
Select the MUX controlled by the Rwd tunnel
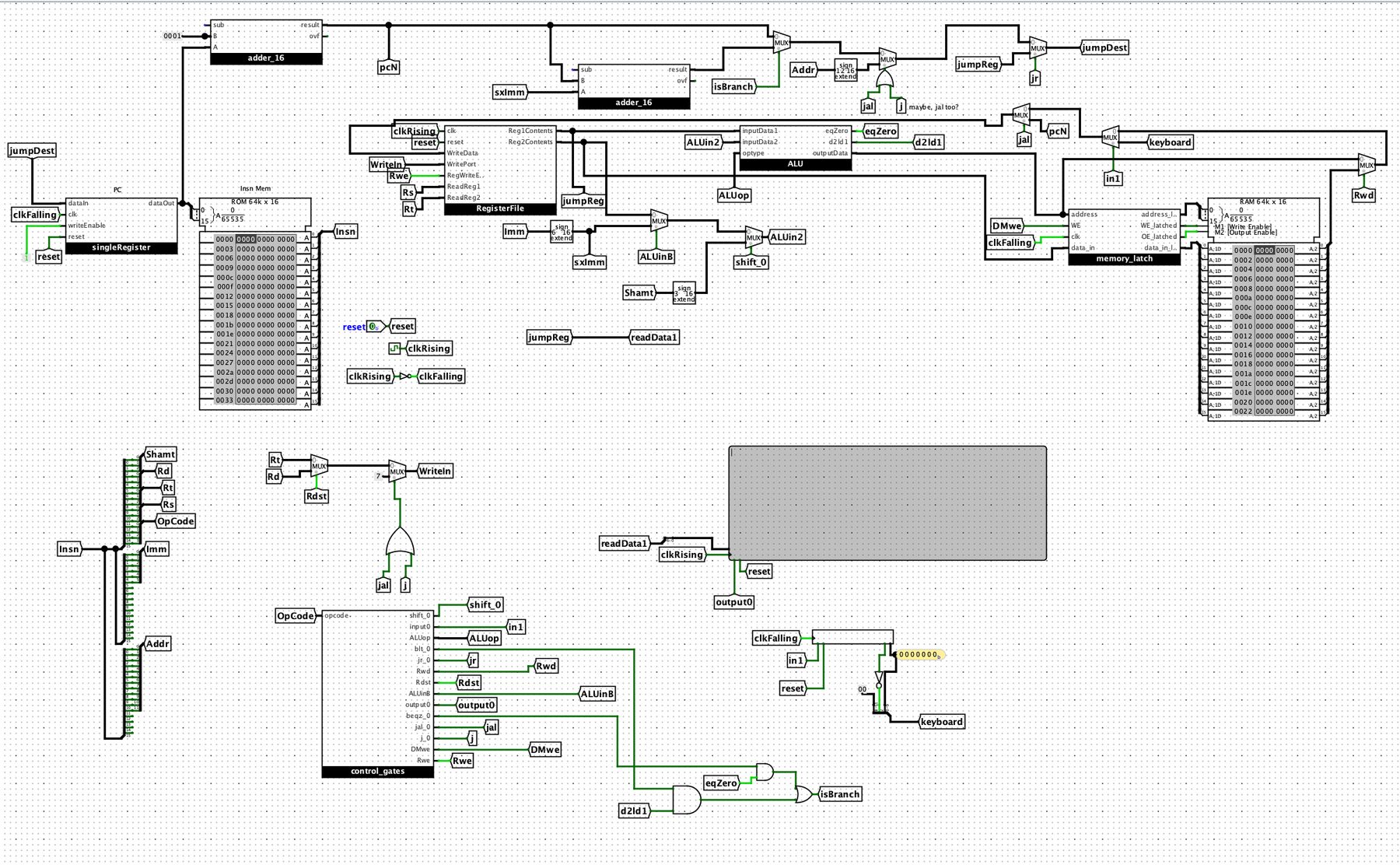tap(1367, 164)
